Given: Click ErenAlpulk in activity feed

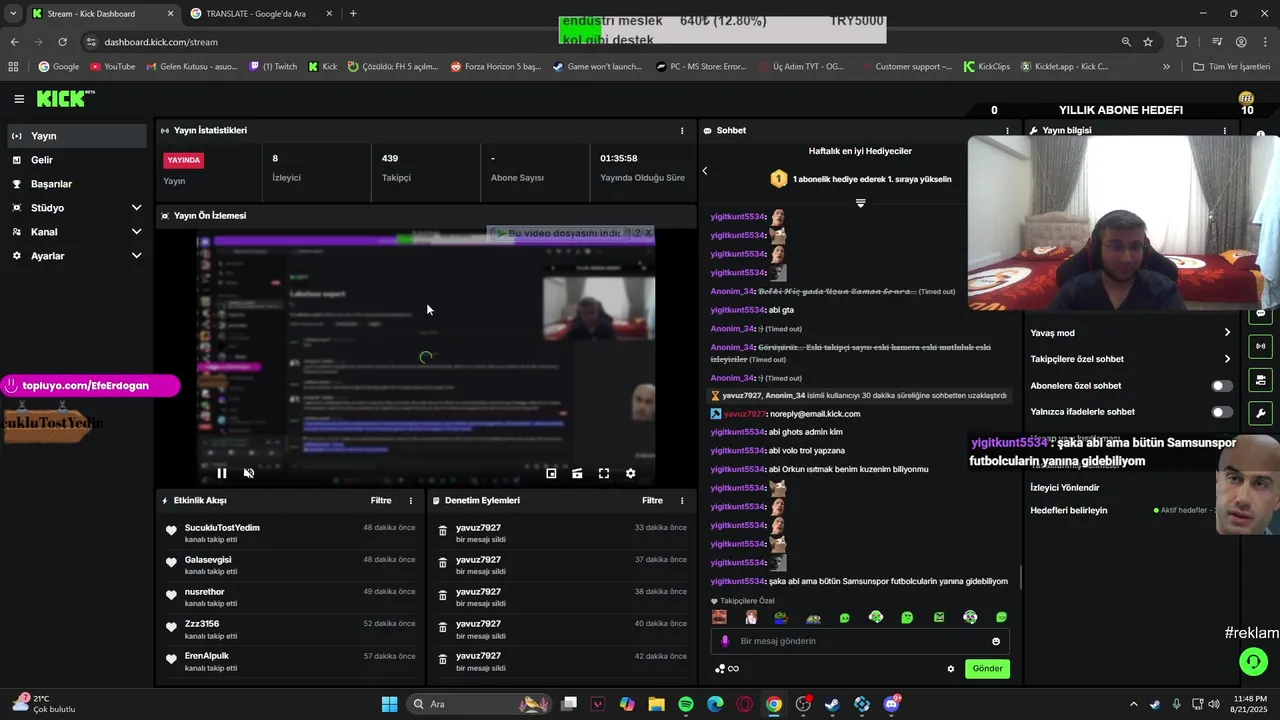Looking at the screenshot, I should point(207,656).
